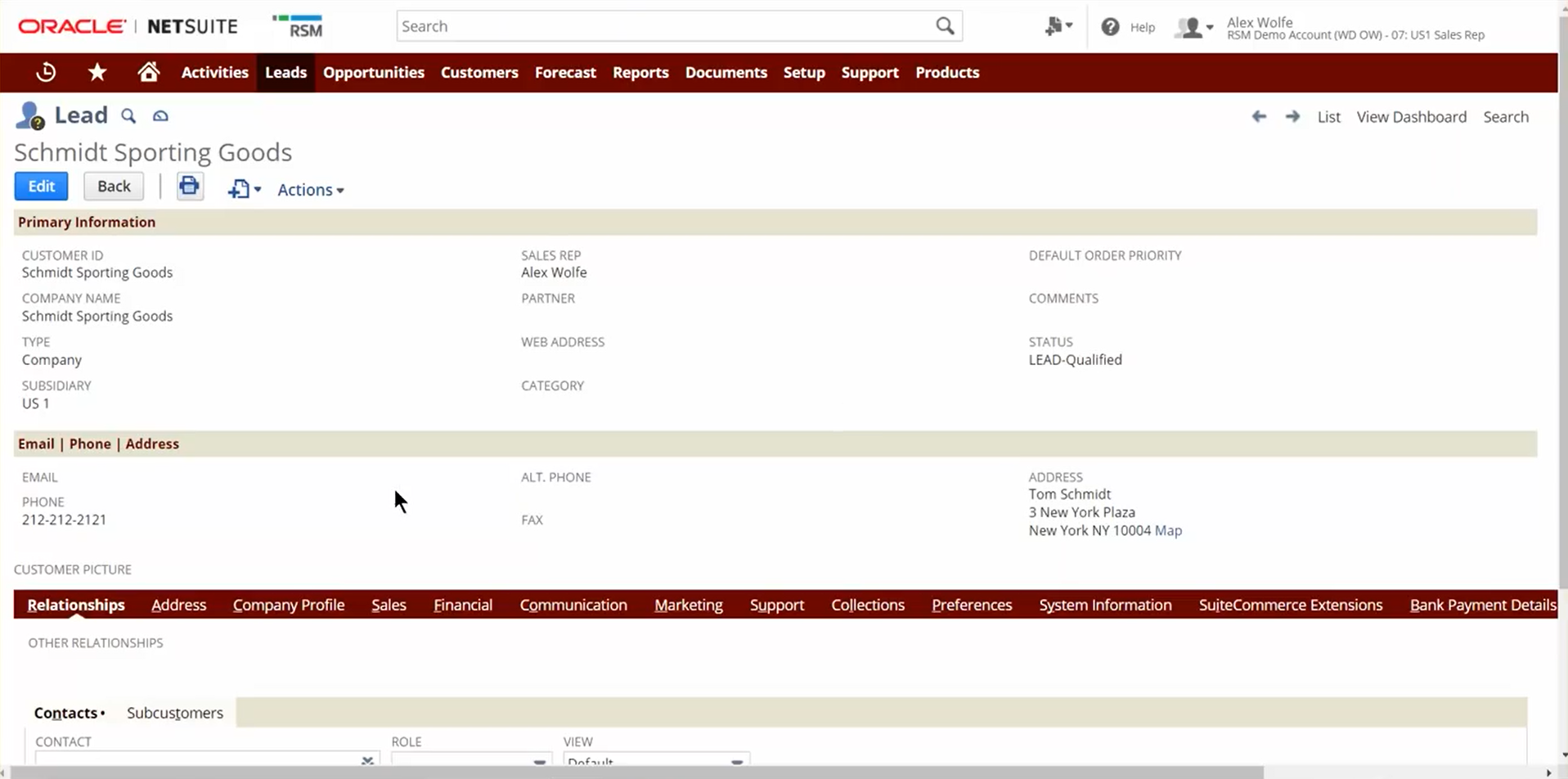Open the create new document dropdown
Image resolution: width=1568 pixels, height=779 pixels.
244,190
